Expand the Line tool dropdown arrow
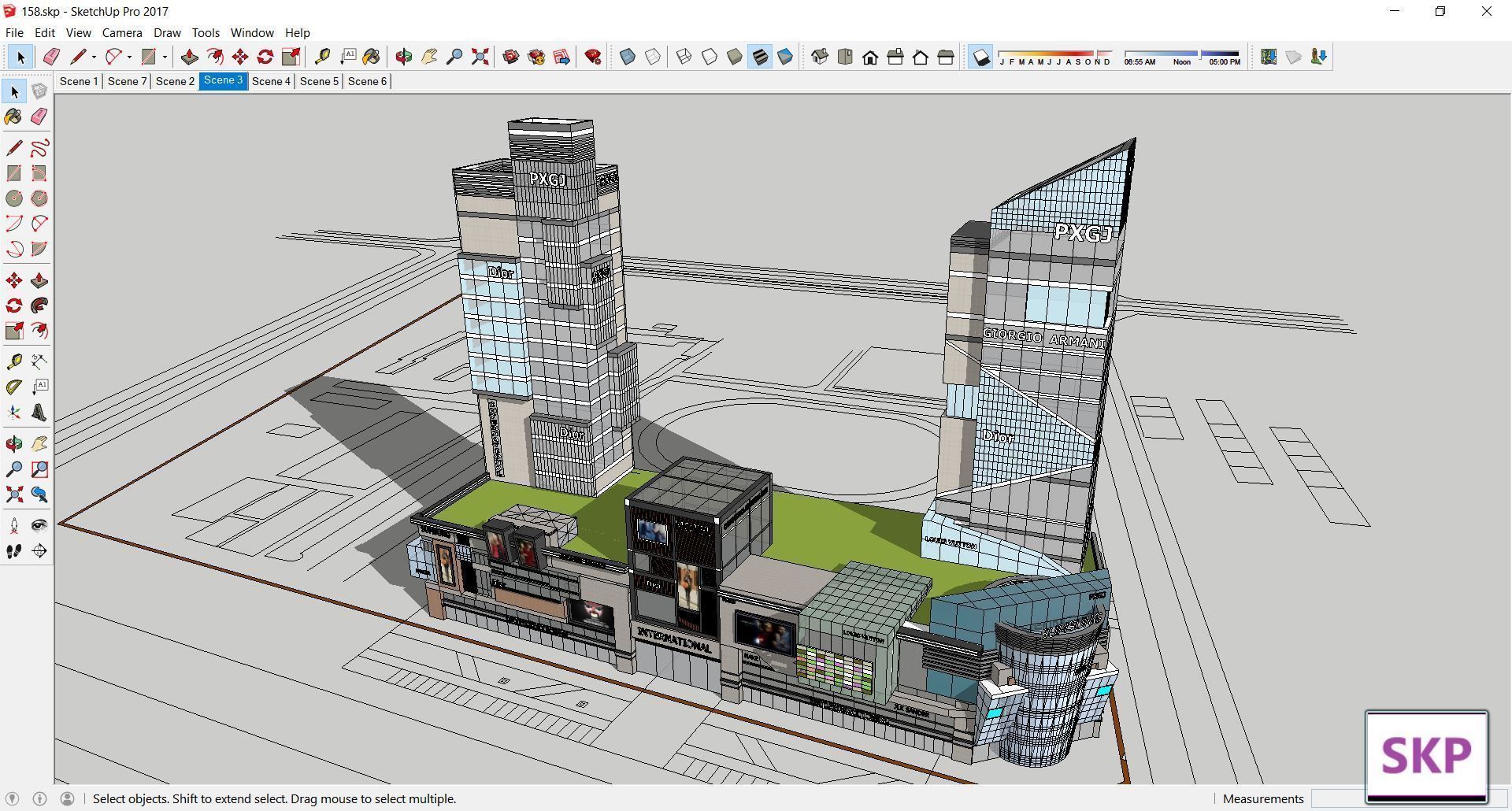This screenshot has width=1512, height=811. pyautogui.click(x=94, y=57)
